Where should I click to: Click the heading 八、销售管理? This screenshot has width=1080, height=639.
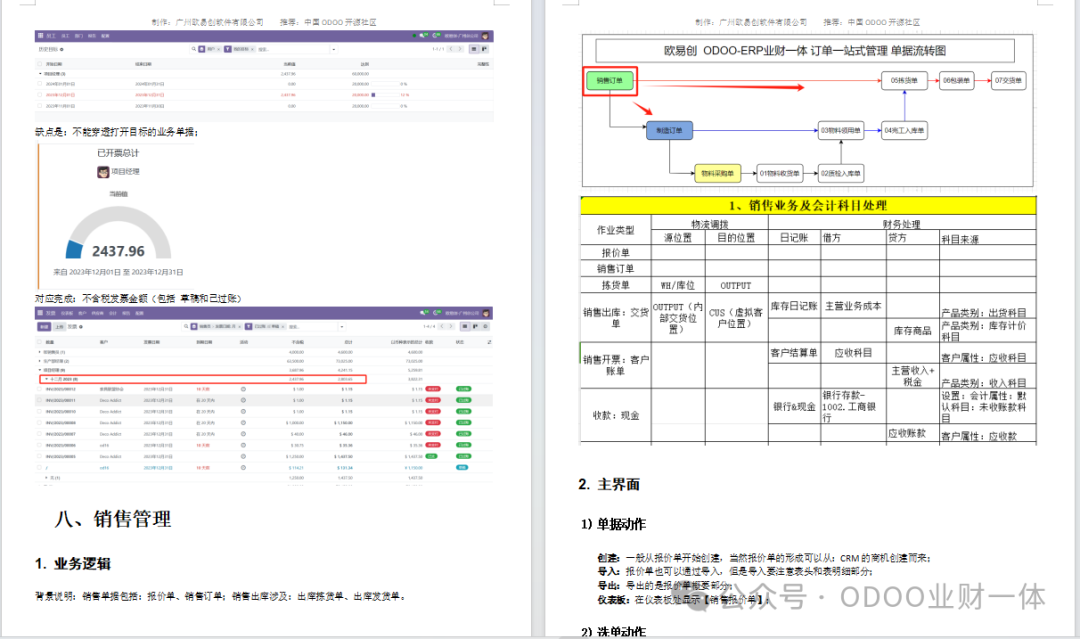tap(112, 518)
